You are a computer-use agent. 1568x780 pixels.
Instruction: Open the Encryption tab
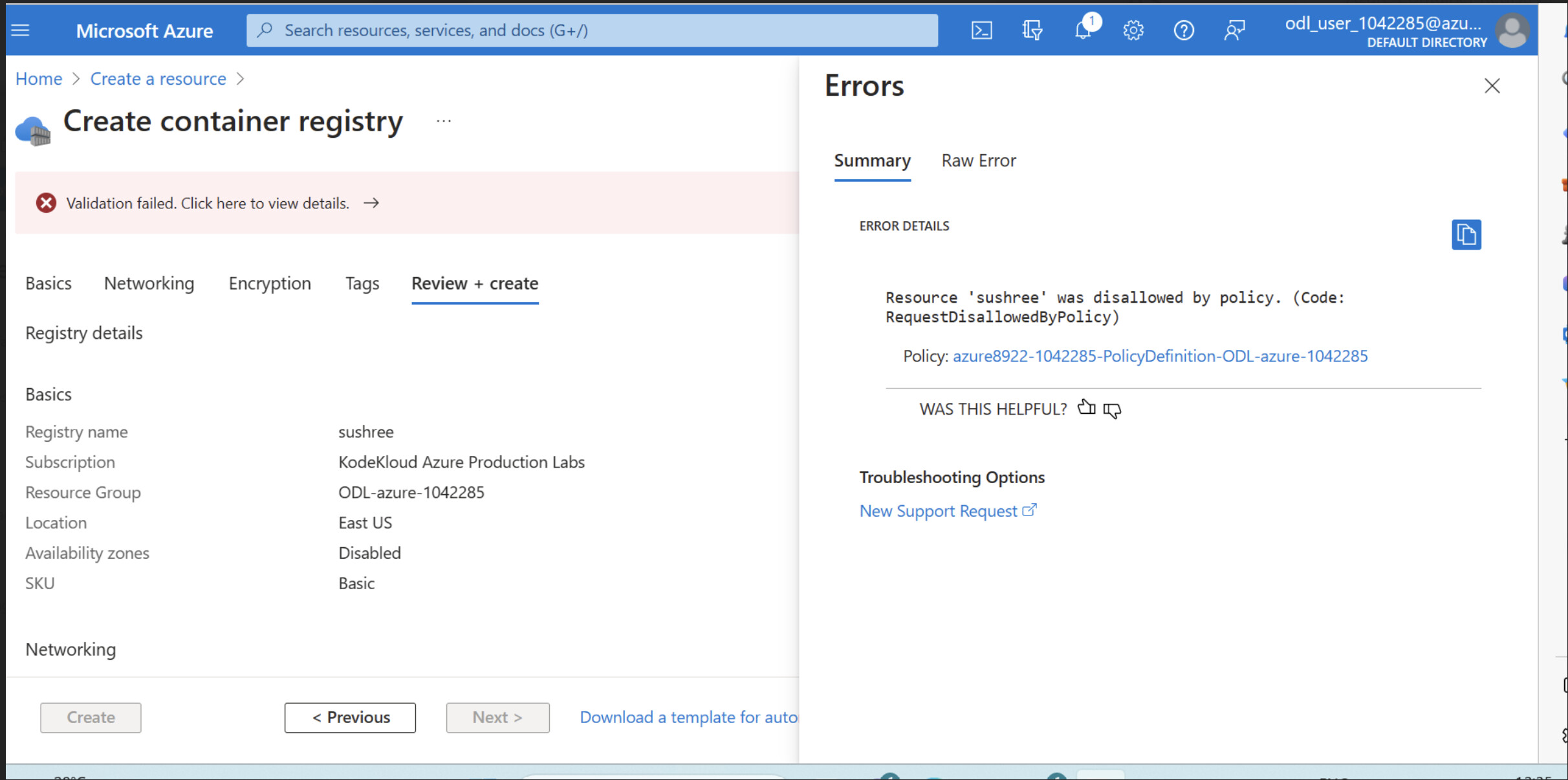(270, 283)
